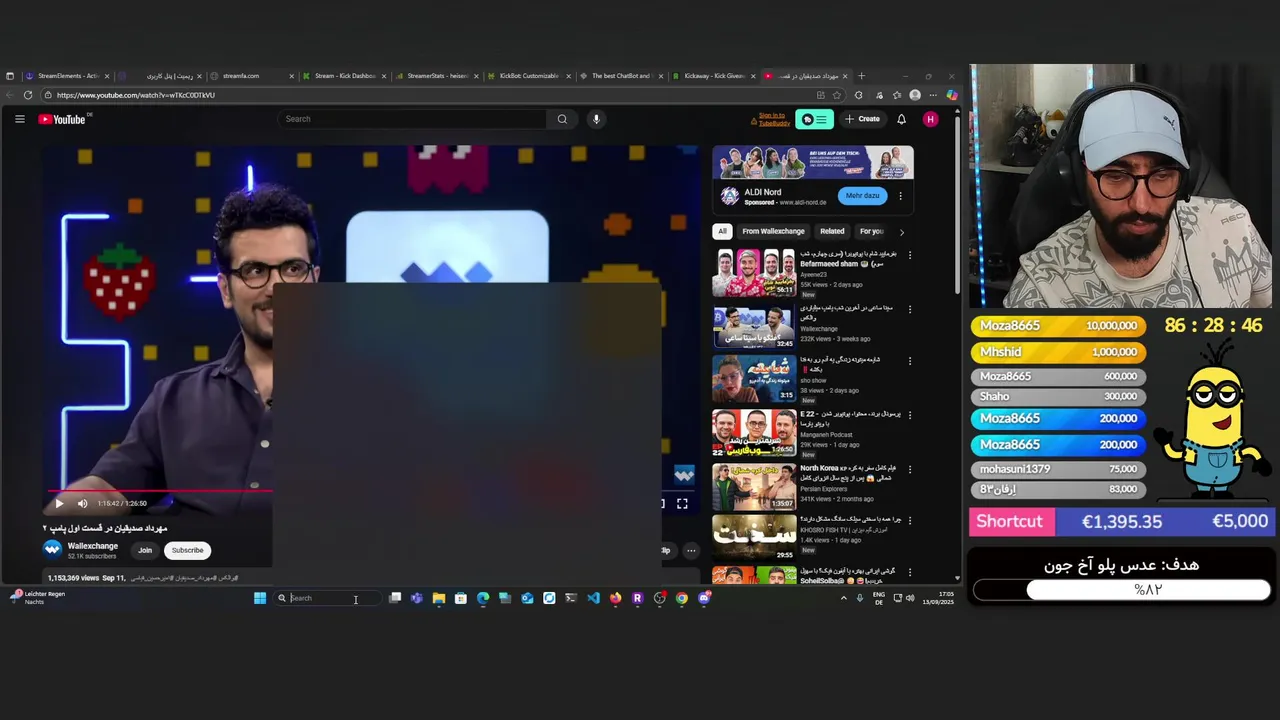Screen dimensions: 1280x720
Task: Open options for Befarmaeed sham video
Action: 909,255
